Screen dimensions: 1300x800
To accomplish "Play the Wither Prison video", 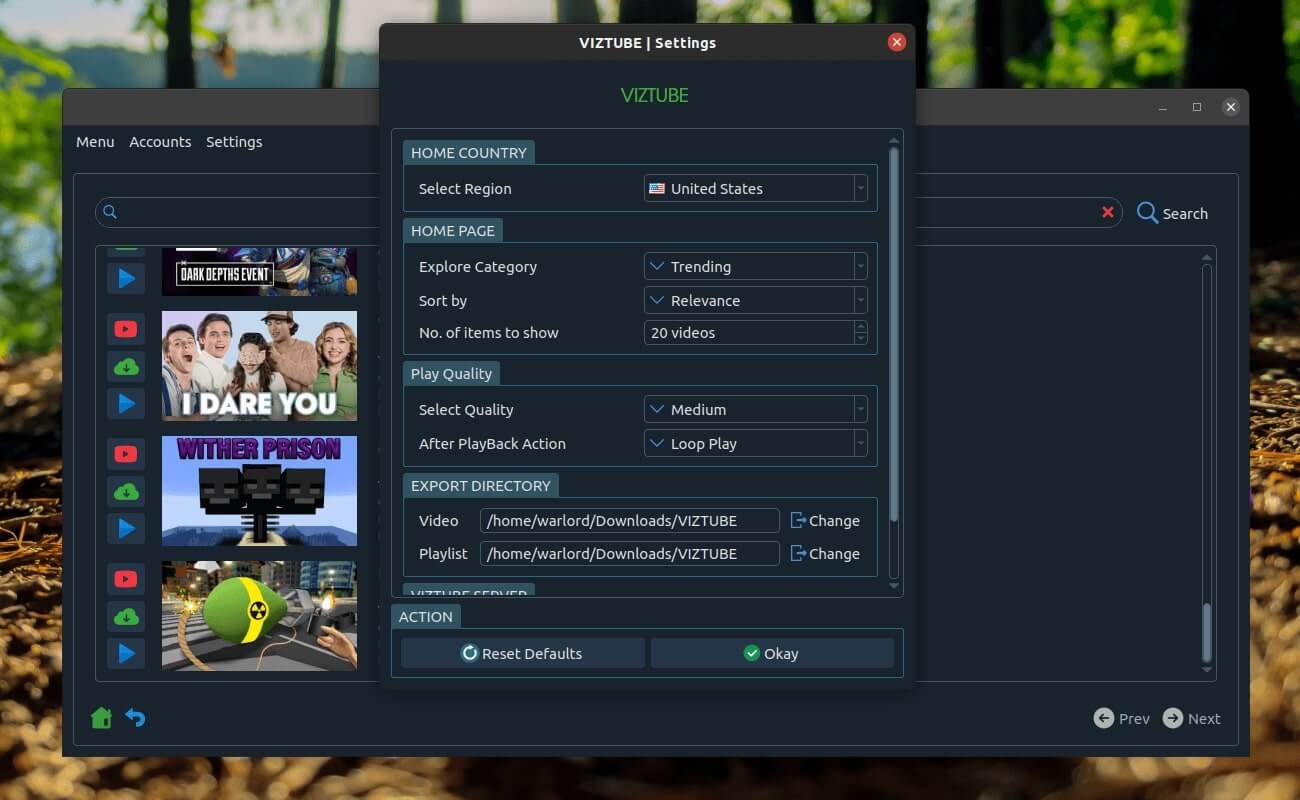I will click(126, 528).
